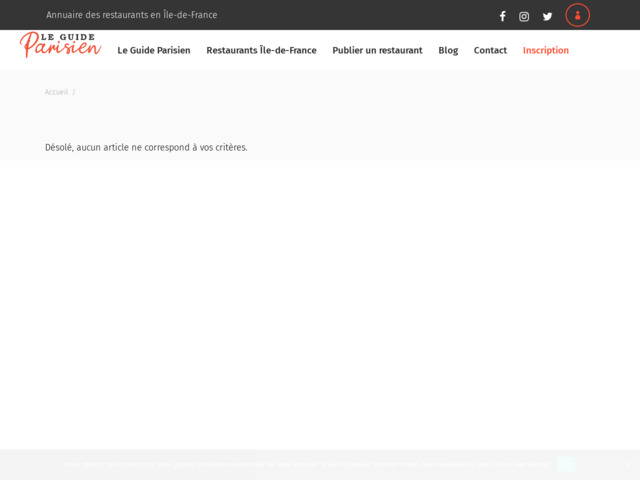
Task: Click the 'Désolé, aucun article' message
Action: (146, 147)
